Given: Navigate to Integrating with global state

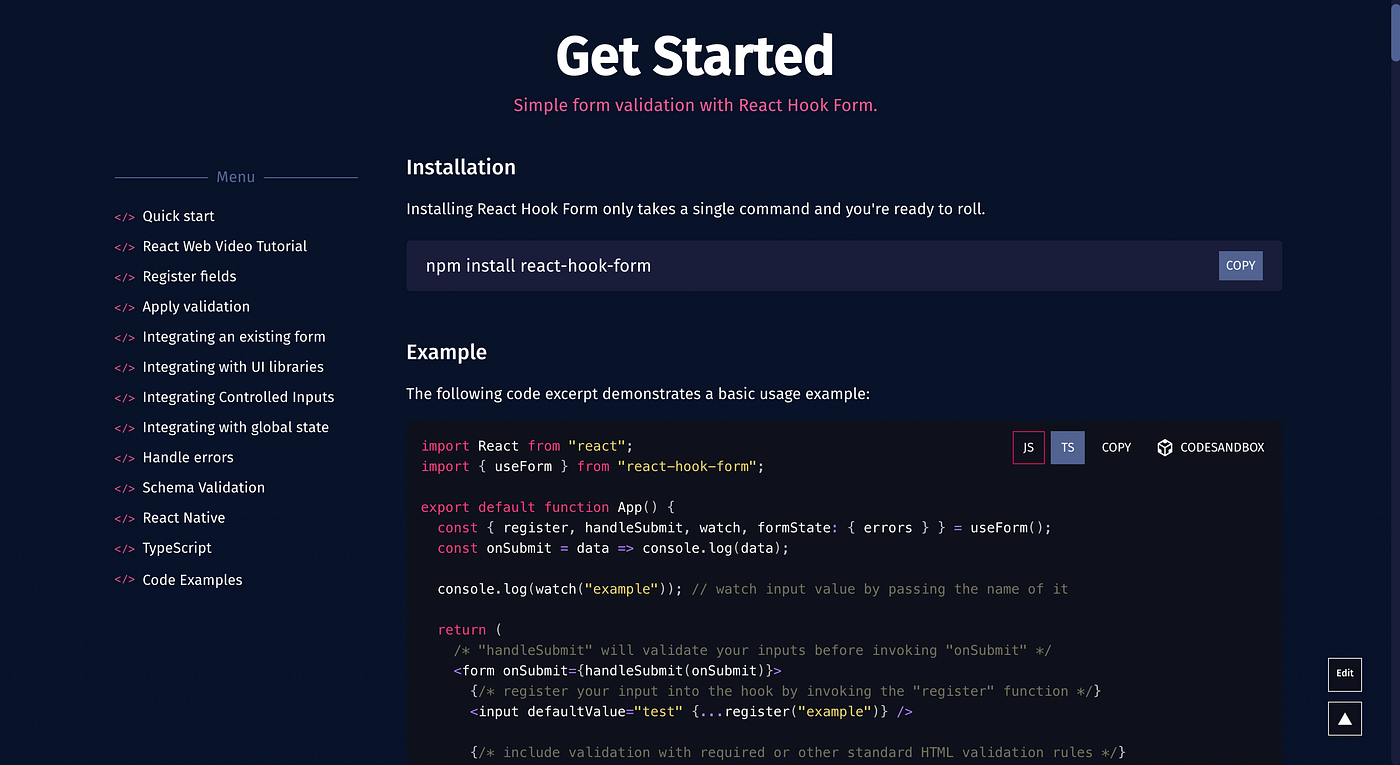Looking at the screenshot, I should pos(235,427).
